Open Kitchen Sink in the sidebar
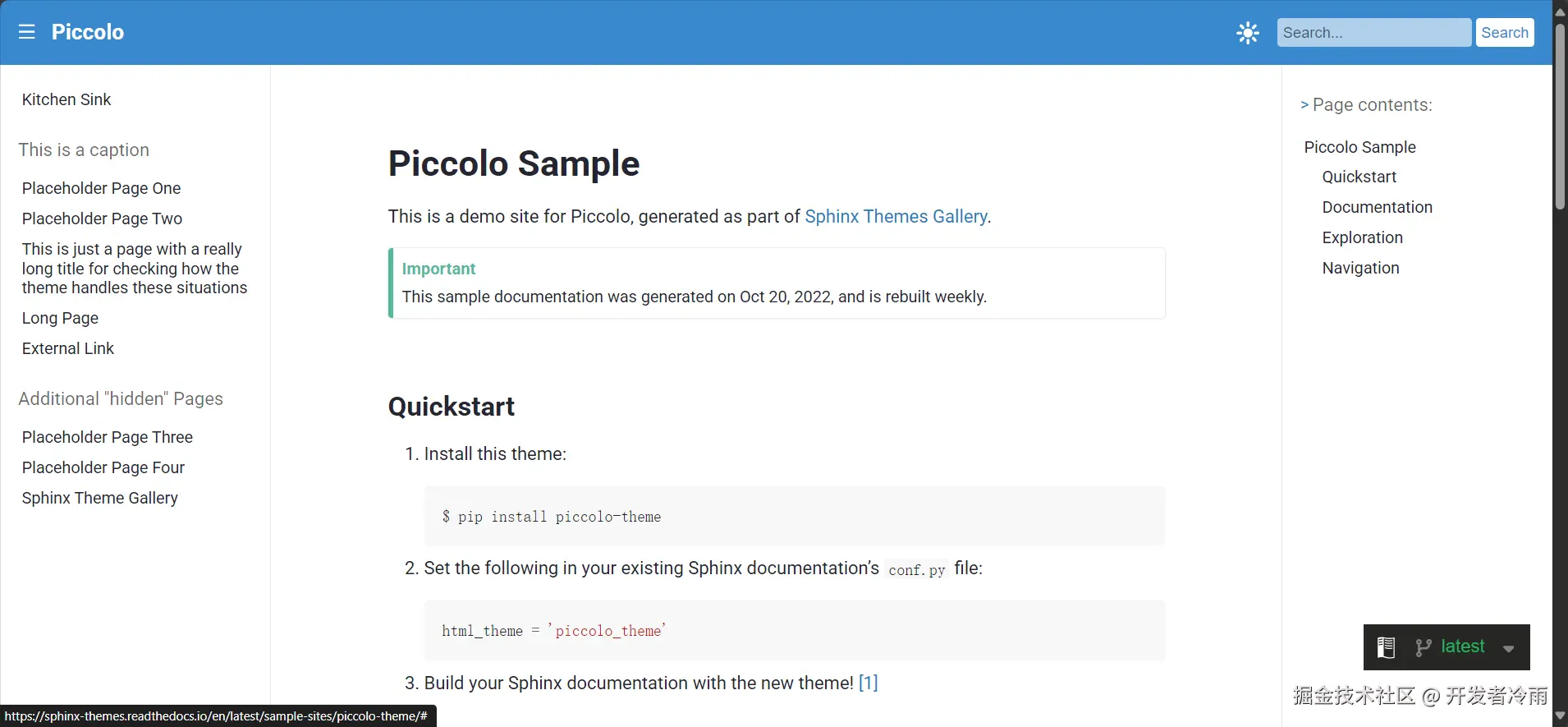Screen dimensions: 1568x727 [66, 99]
